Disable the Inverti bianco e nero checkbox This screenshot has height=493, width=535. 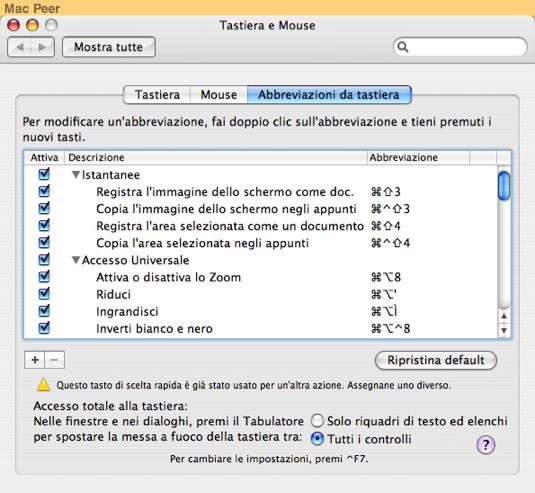click(44, 328)
